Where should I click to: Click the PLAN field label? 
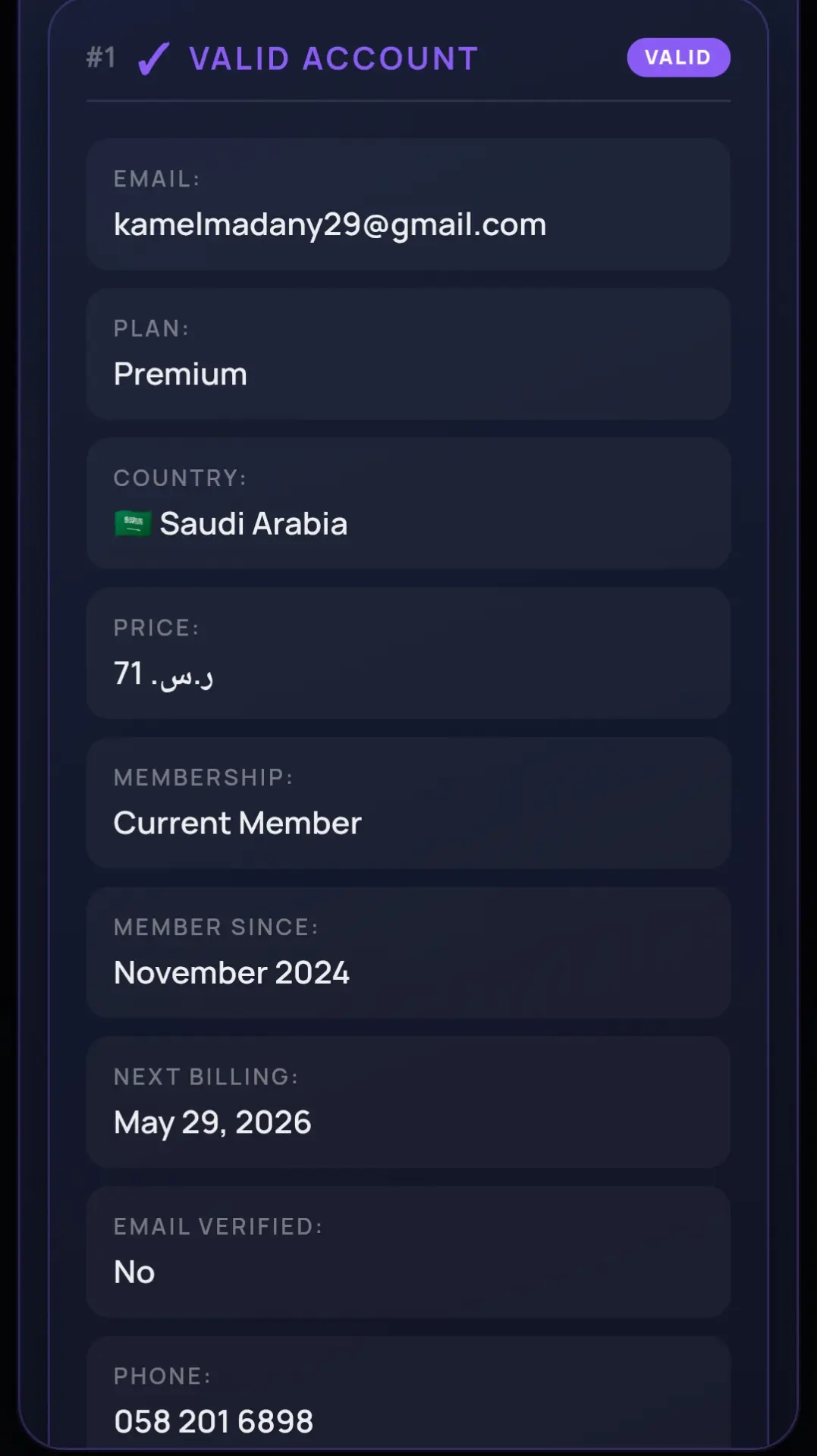click(151, 328)
